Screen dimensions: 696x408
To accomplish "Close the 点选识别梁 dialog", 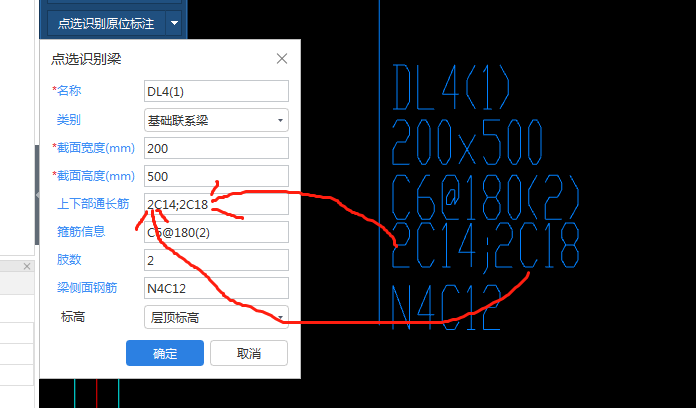I will 282,59.
